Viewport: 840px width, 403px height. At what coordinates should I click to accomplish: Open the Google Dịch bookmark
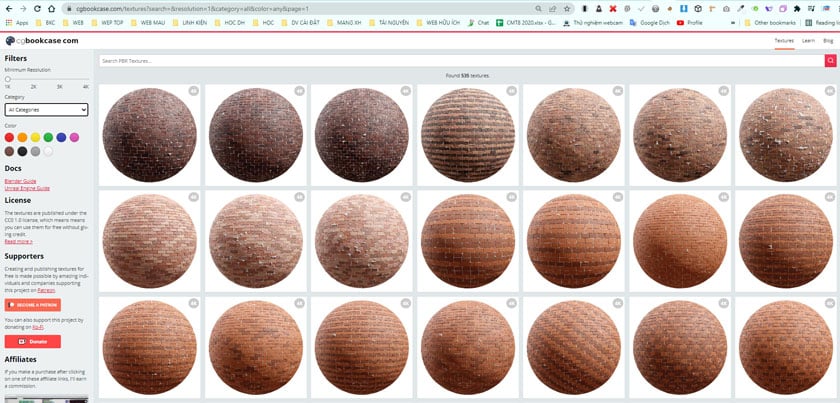pos(651,22)
